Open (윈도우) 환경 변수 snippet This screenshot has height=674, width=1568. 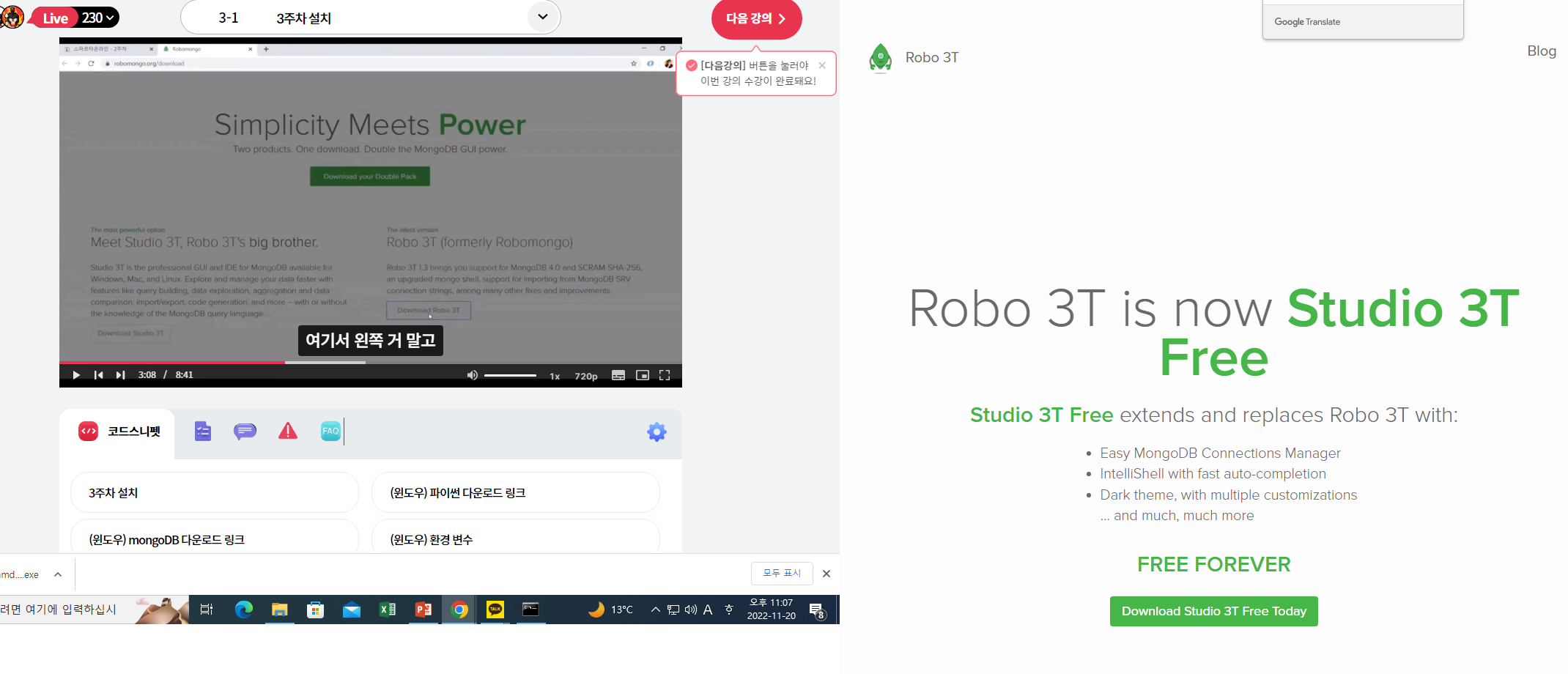516,540
